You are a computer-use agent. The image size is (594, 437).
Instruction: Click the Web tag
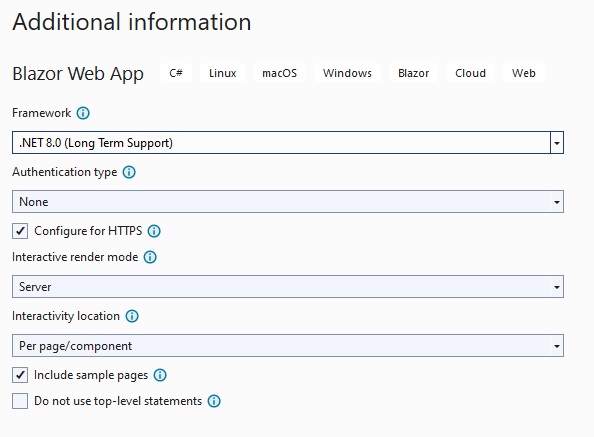coord(524,73)
